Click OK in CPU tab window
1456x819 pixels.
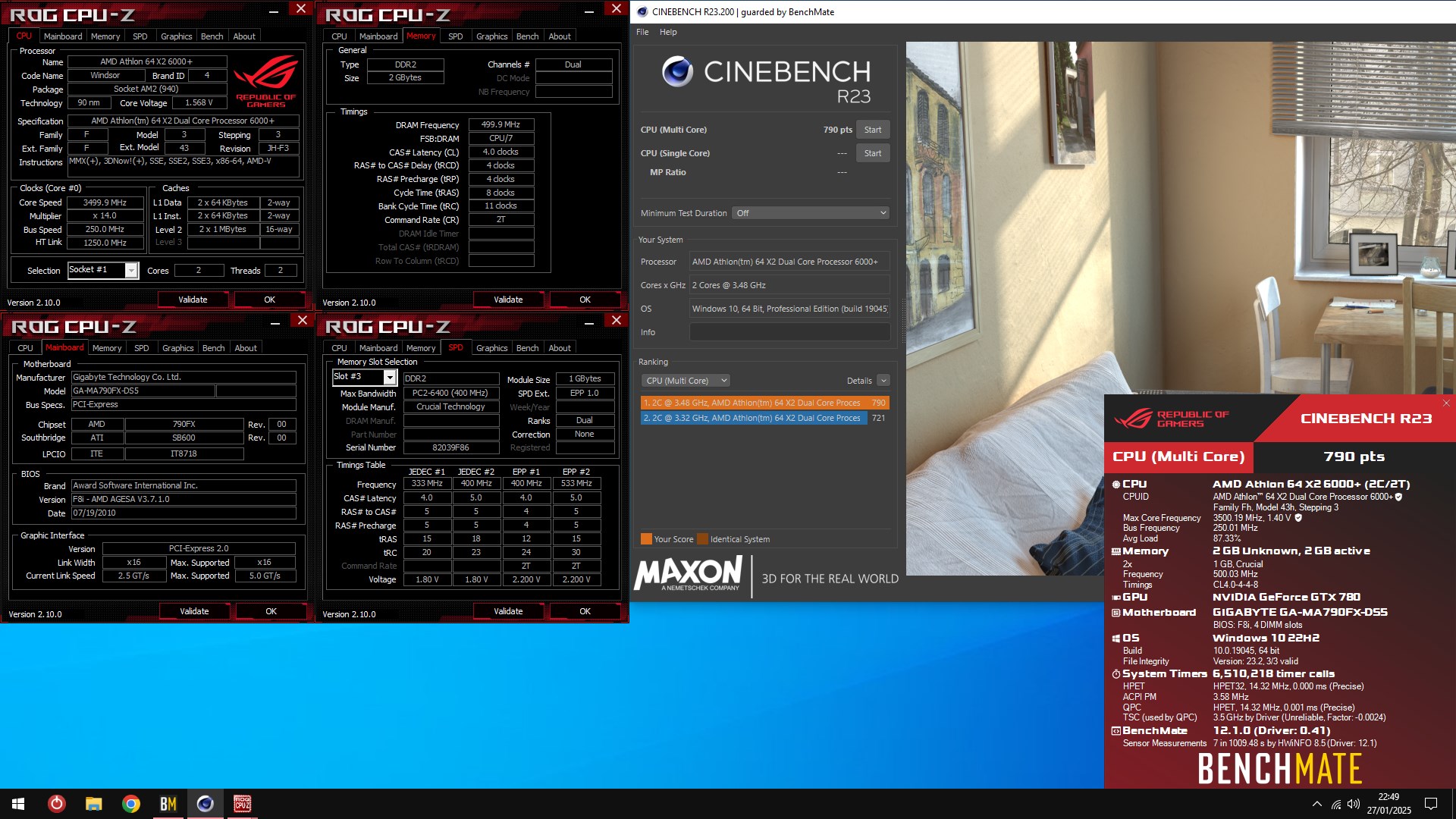[269, 300]
